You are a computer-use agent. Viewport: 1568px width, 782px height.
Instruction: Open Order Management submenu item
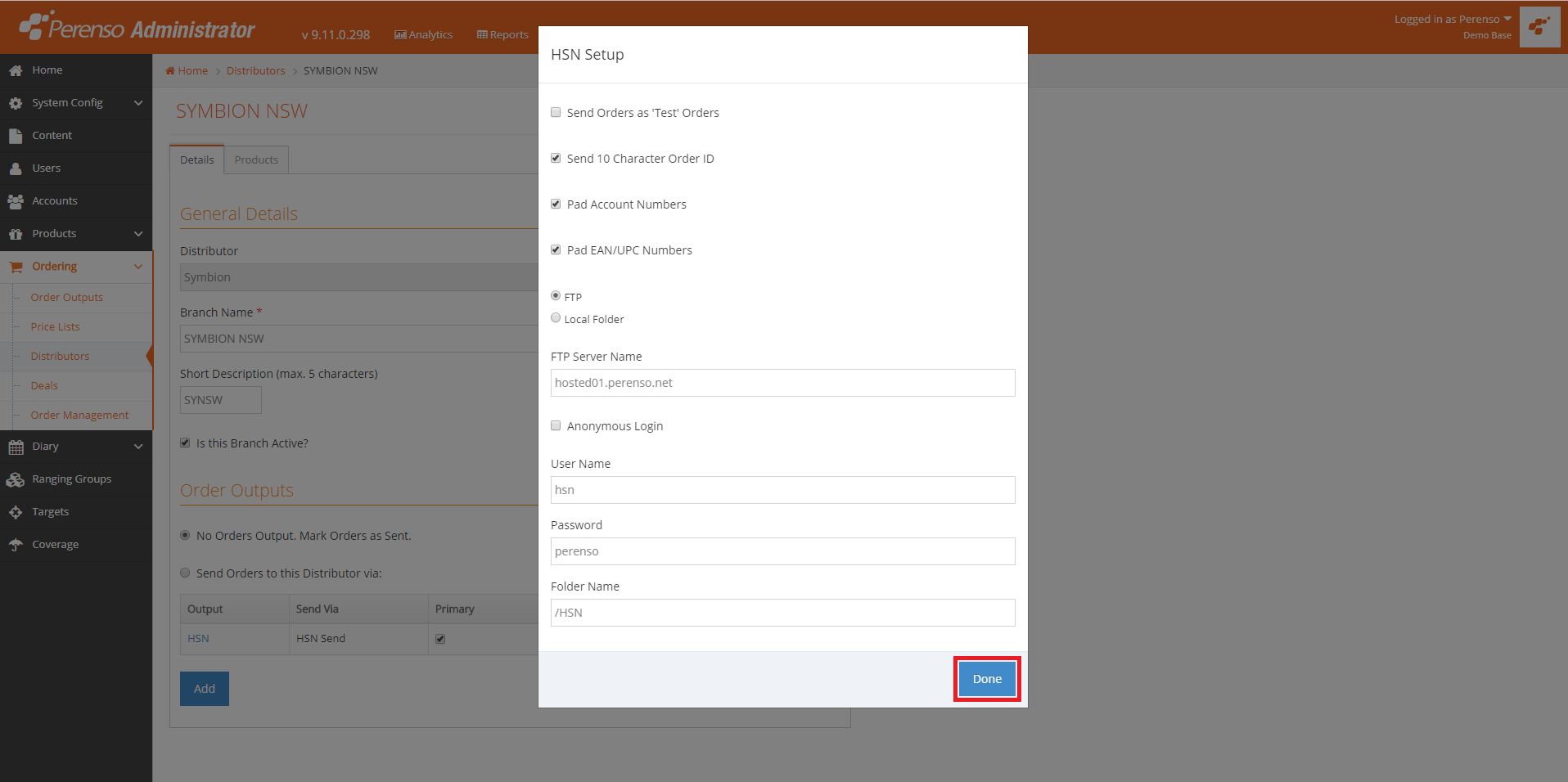tap(79, 416)
